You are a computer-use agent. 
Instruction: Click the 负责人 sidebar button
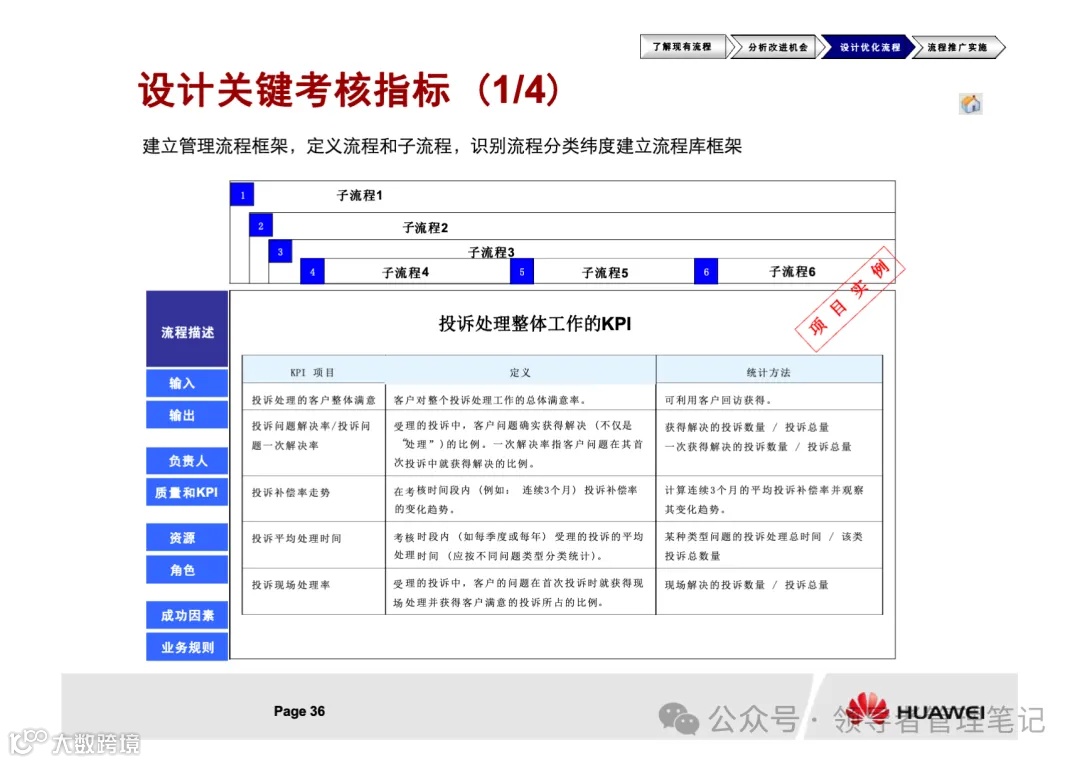pos(186,460)
